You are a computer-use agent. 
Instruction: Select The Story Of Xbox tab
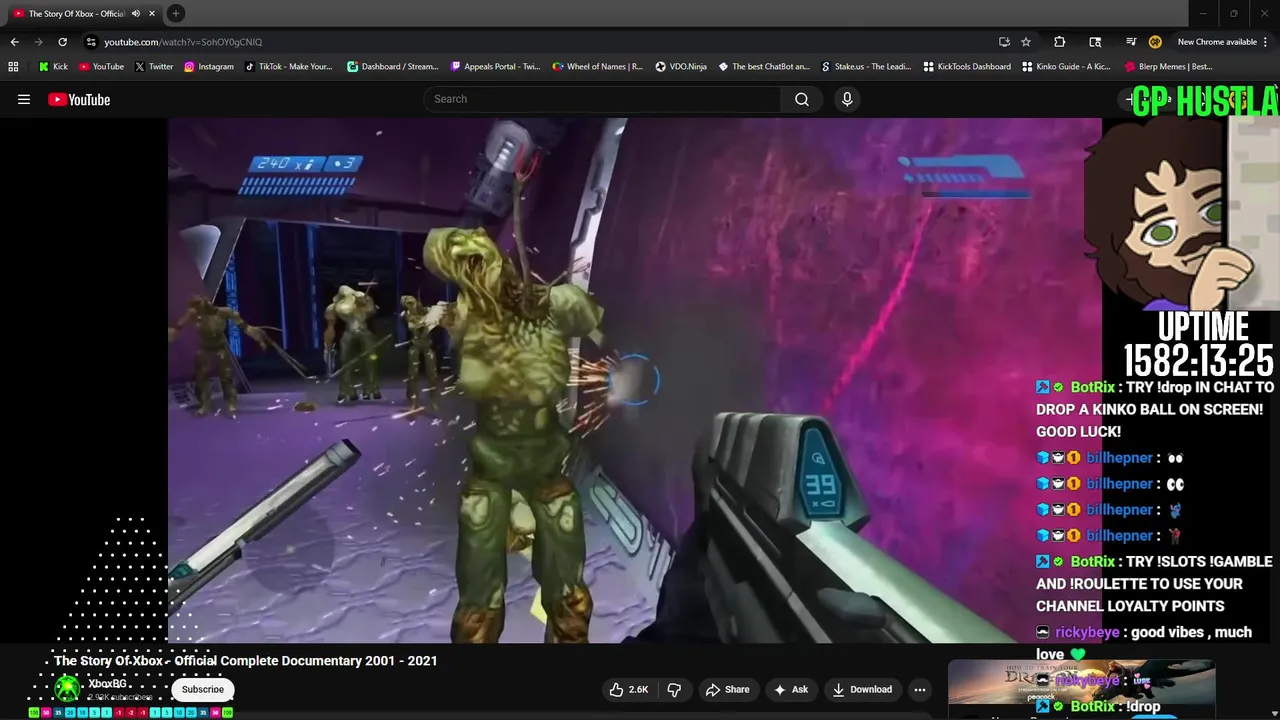(77, 14)
